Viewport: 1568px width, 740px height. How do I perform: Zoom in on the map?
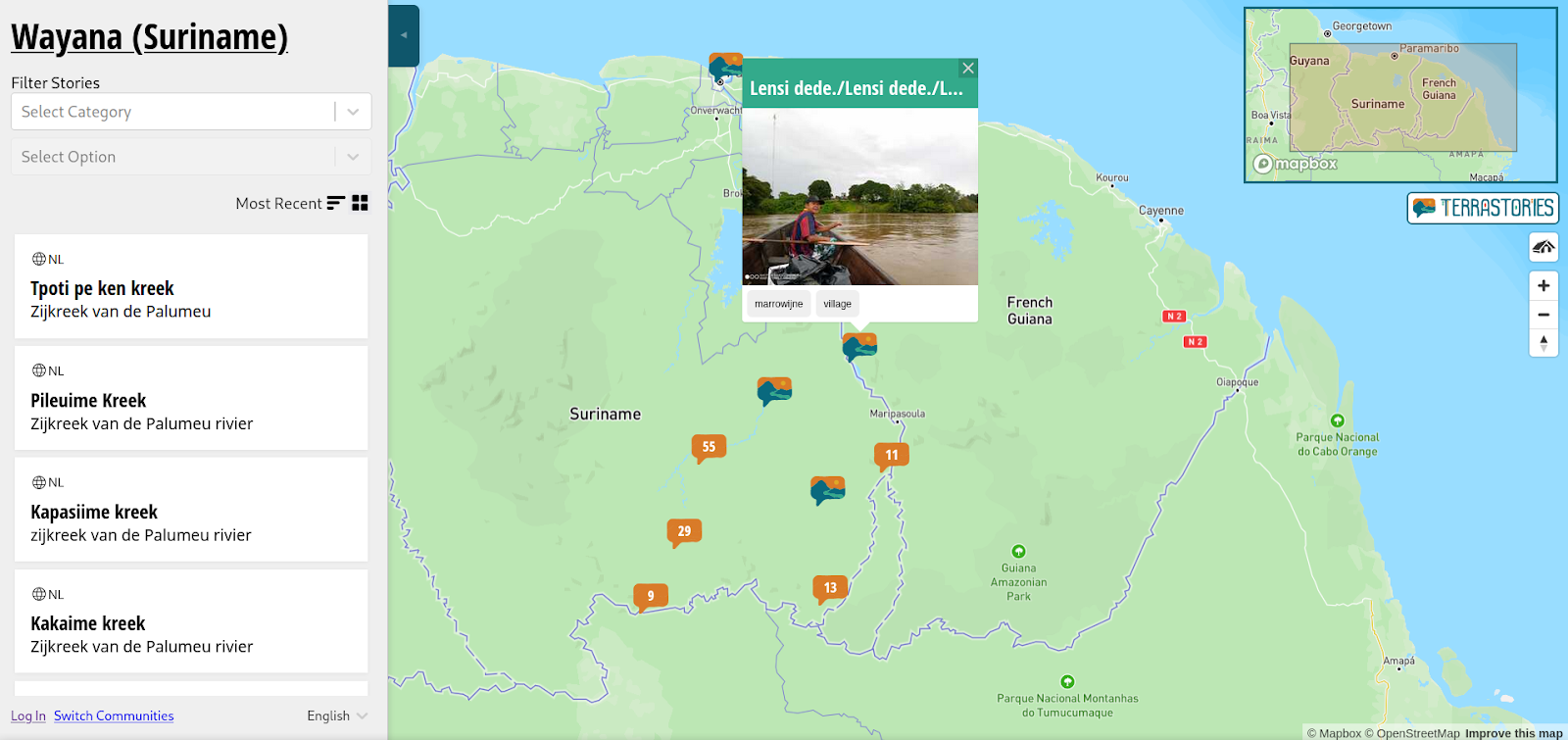pyautogui.click(x=1543, y=285)
